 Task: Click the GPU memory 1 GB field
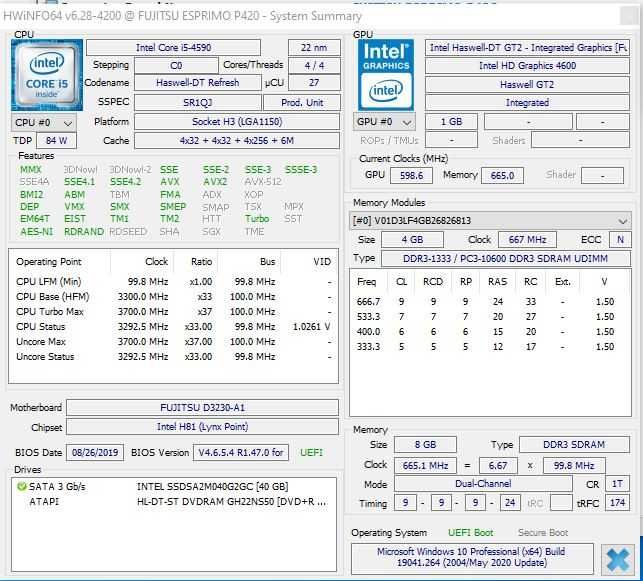click(x=451, y=122)
